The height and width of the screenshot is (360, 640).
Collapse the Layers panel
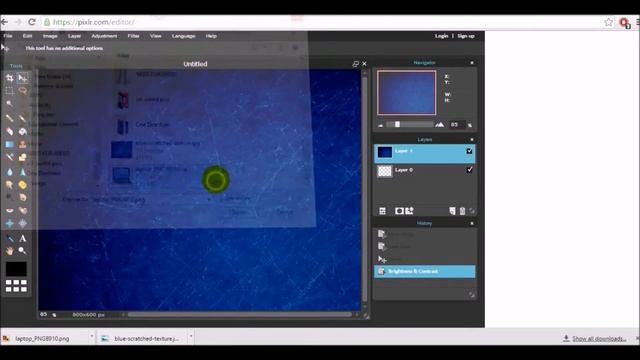(472, 140)
